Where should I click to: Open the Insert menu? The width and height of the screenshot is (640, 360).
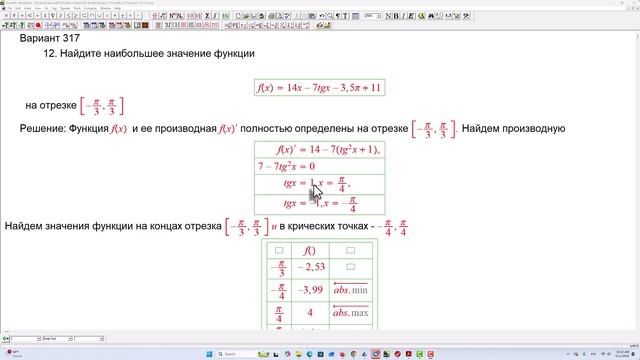(27, 8)
